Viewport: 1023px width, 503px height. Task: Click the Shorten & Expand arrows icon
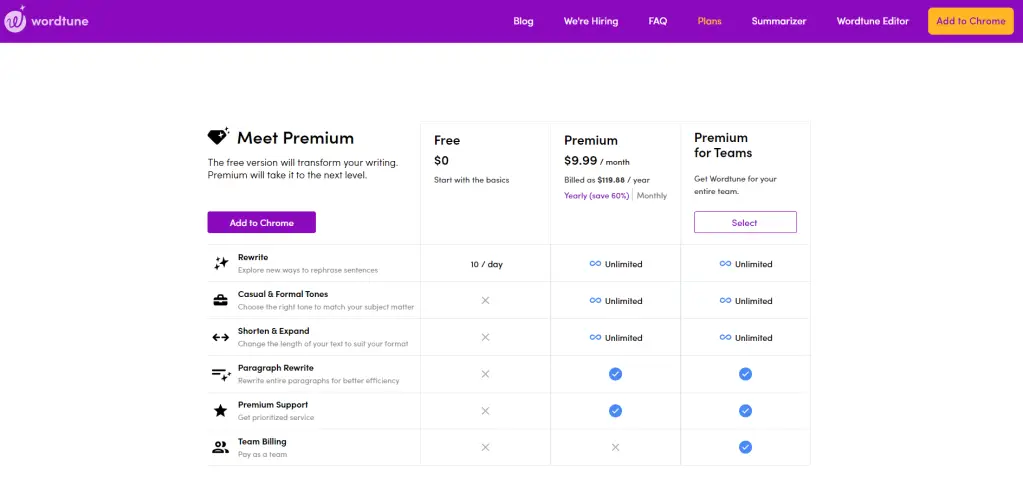click(x=221, y=337)
